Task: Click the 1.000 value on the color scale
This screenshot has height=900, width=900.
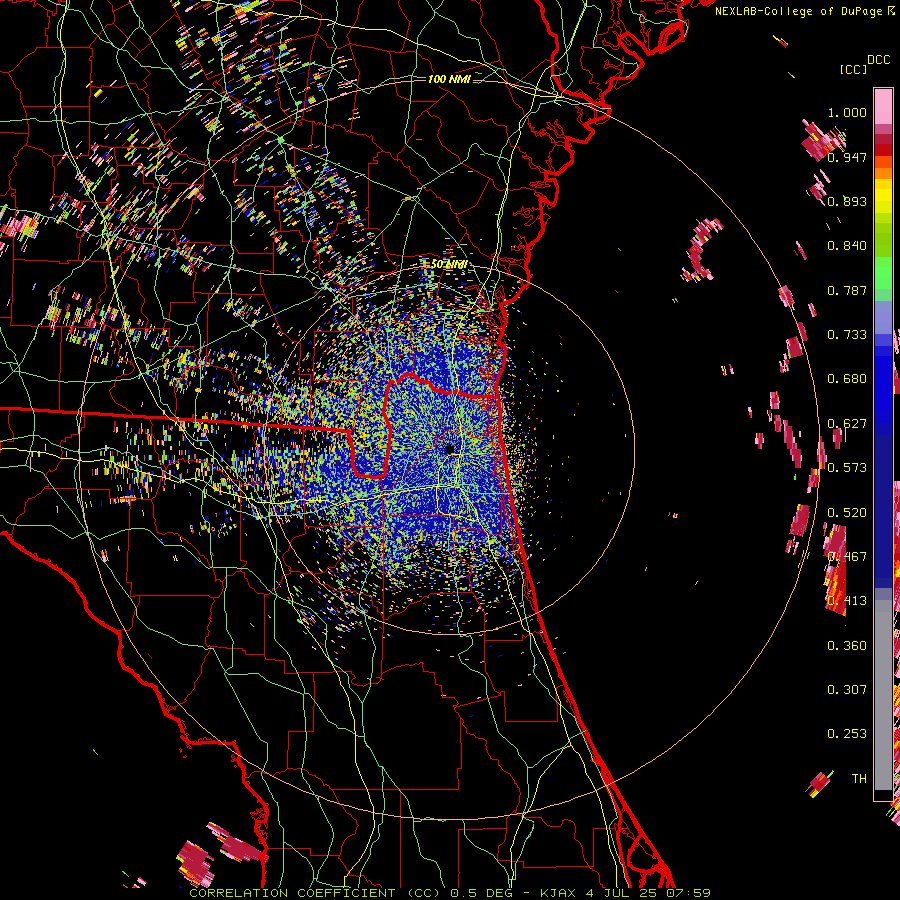Action: point(847,112)
